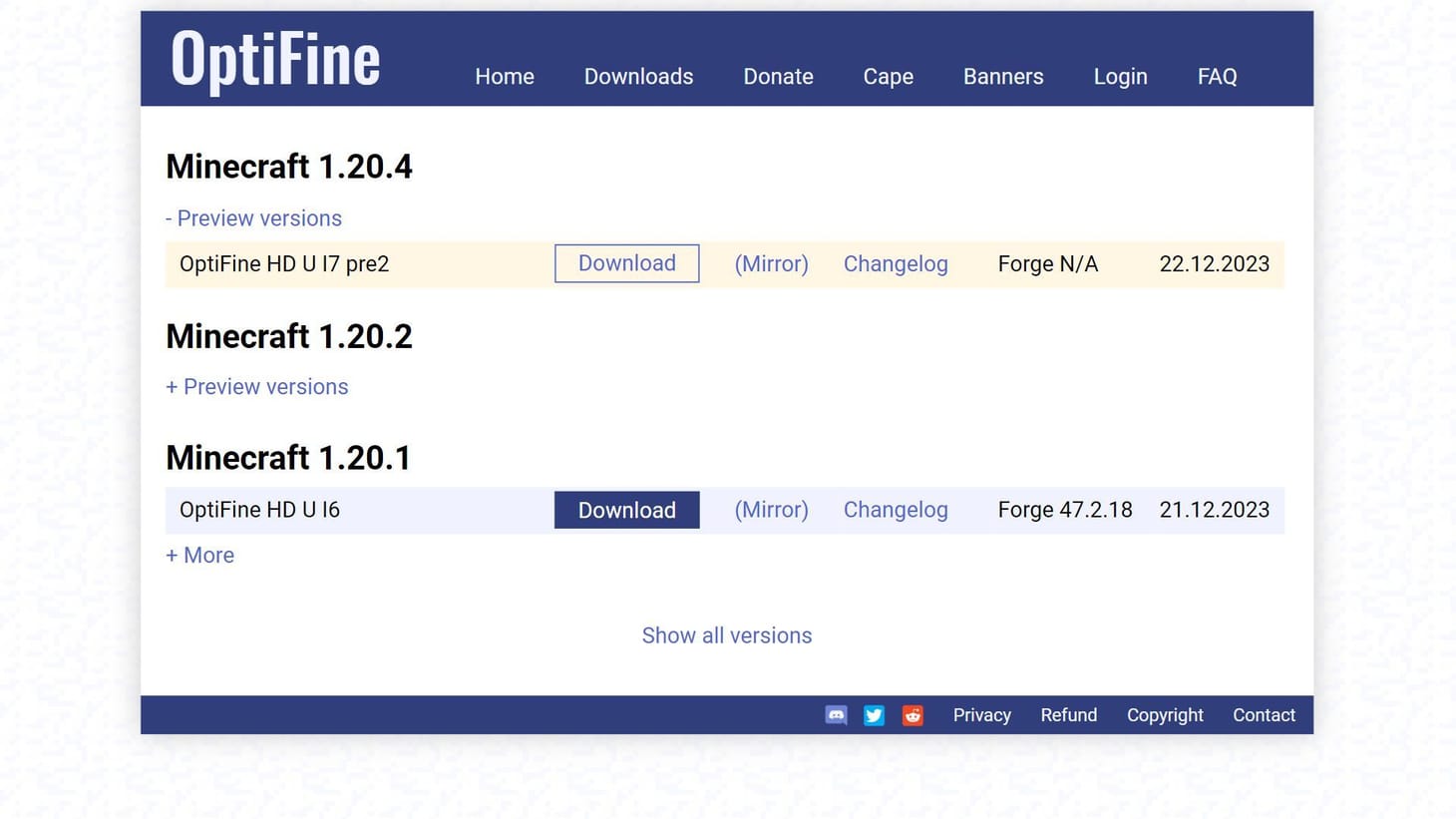Open the Reddit icon in the footer
The image size is (1456, 819).
tap(912, 715)
